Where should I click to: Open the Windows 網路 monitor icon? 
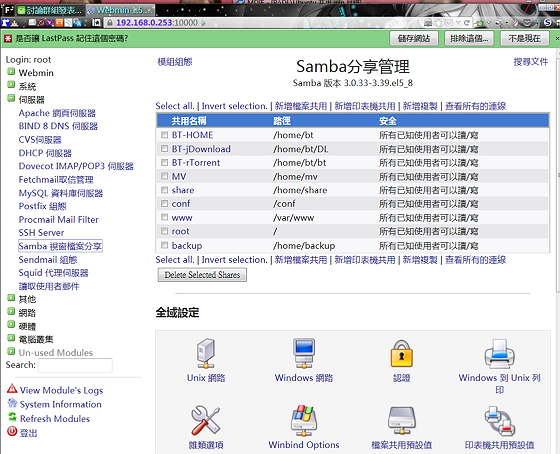pyautogui.click(x=304, y=353)
